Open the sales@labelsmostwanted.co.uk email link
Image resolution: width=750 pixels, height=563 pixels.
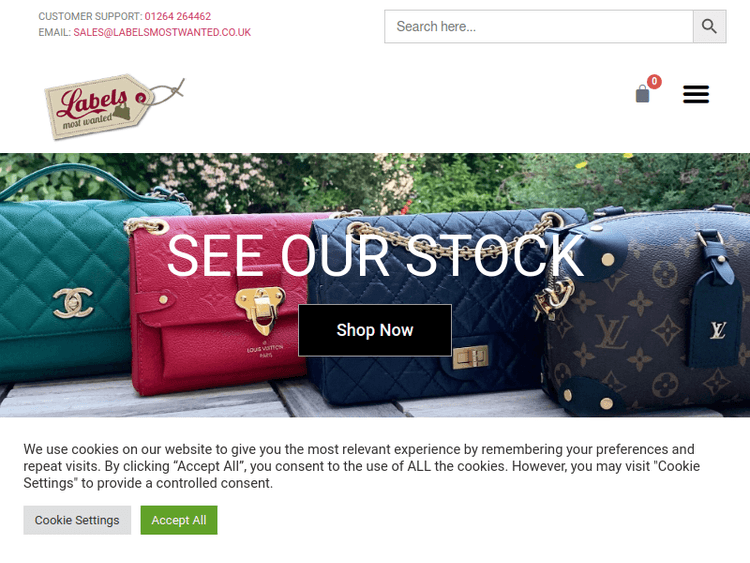coord(162,32)
